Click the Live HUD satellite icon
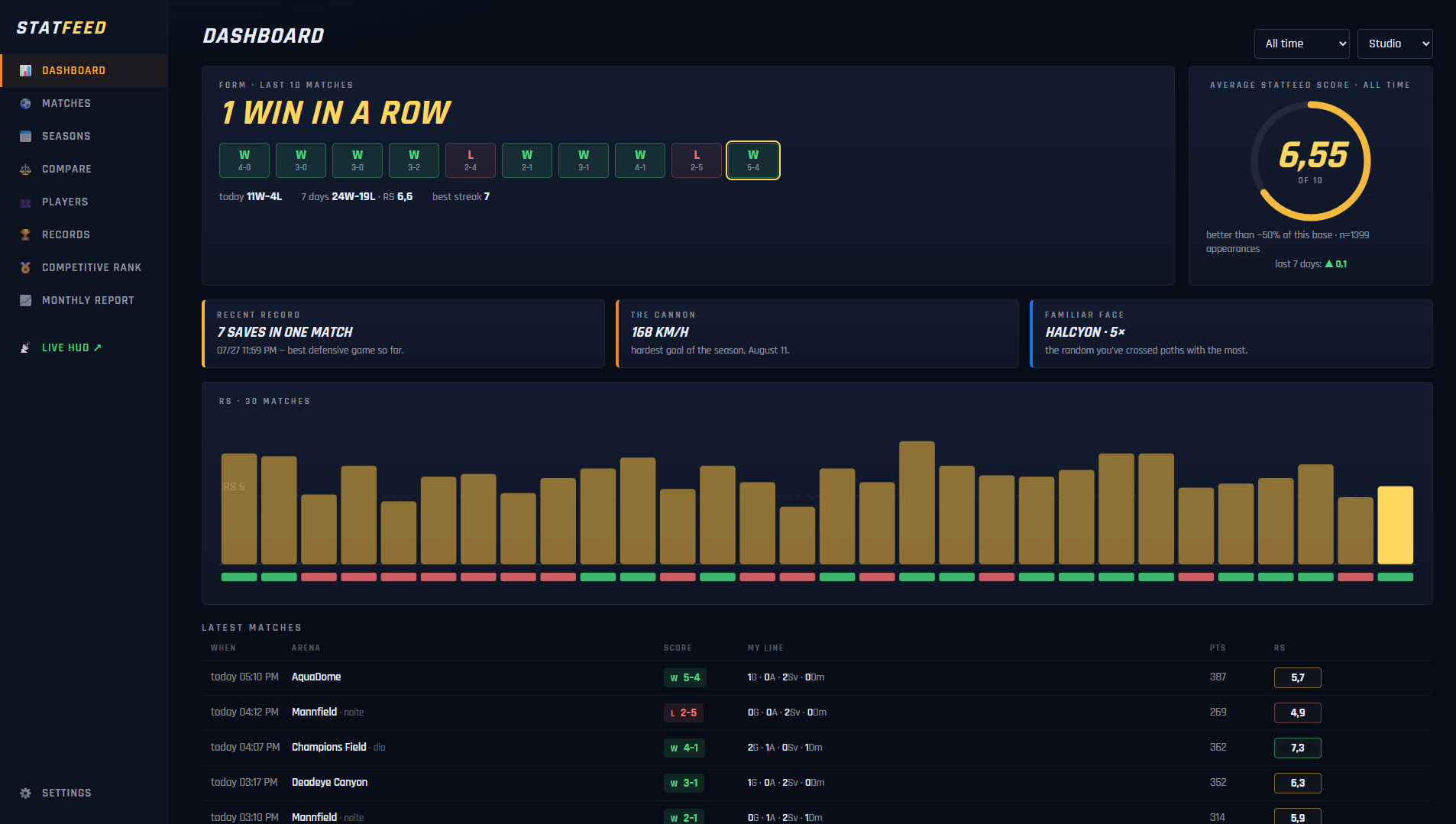 tap(25, 348)
